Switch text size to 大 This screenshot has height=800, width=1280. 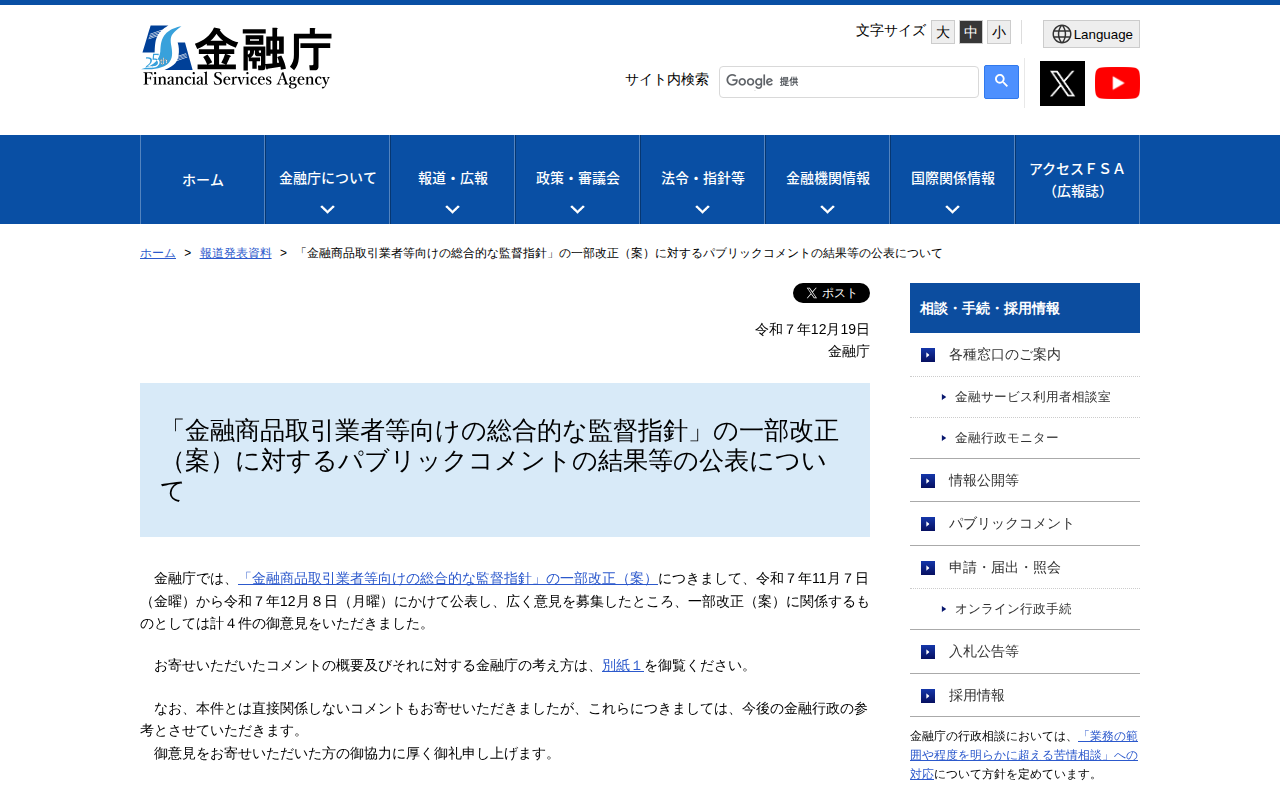941,31
